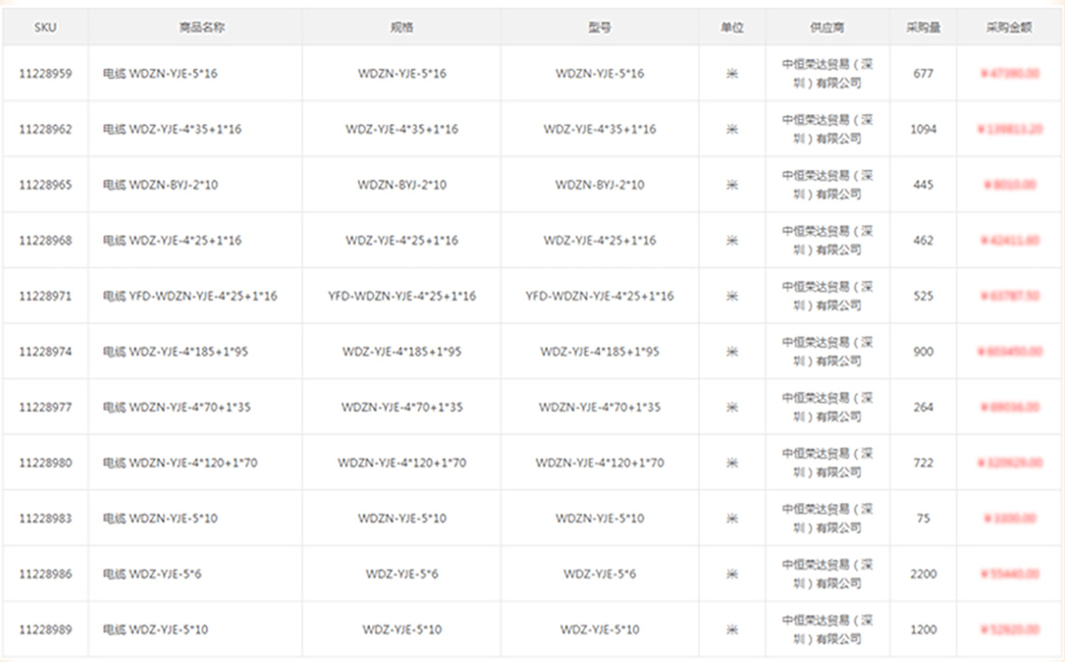The height and width of the screenshot is (662, 1065).
Task: Click product name 电缆 WDZ-YJE-4*25+1*16
Action: point(172,240)
